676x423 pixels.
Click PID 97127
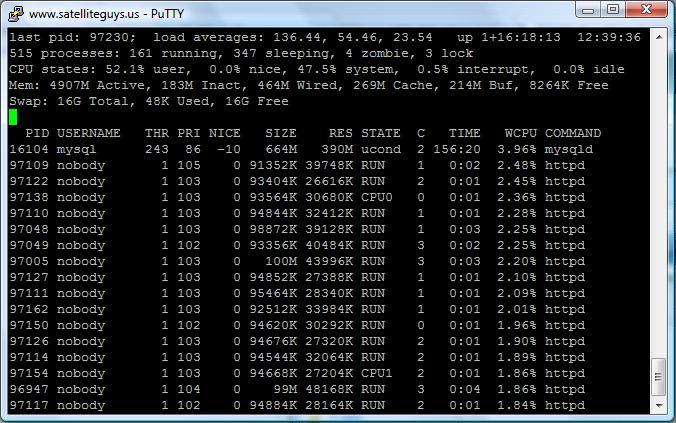tap(29, 277)
